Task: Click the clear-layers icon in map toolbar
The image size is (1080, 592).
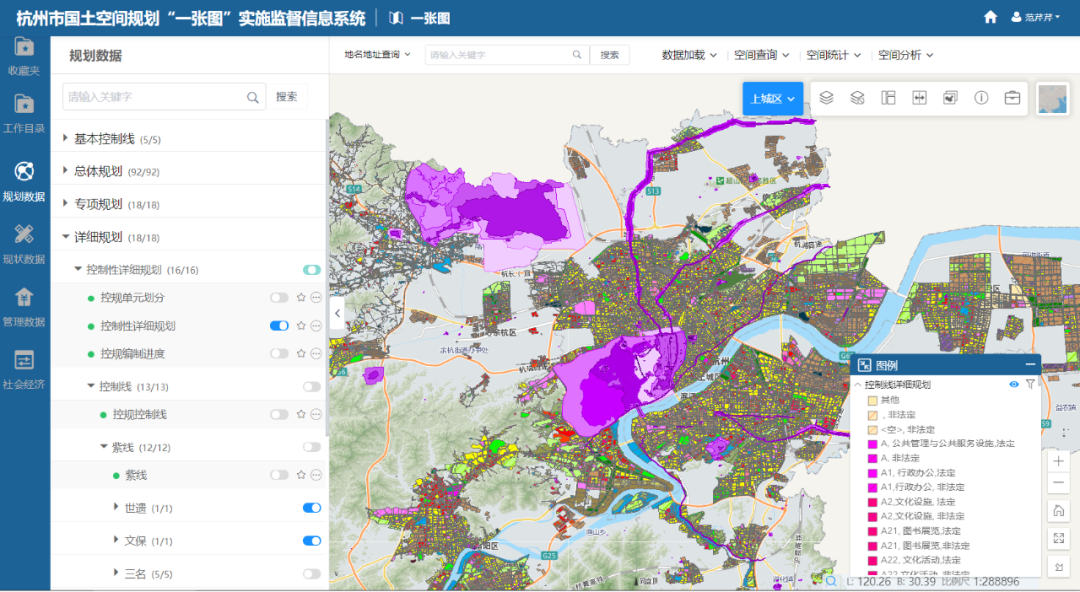Action: point(858,98)
